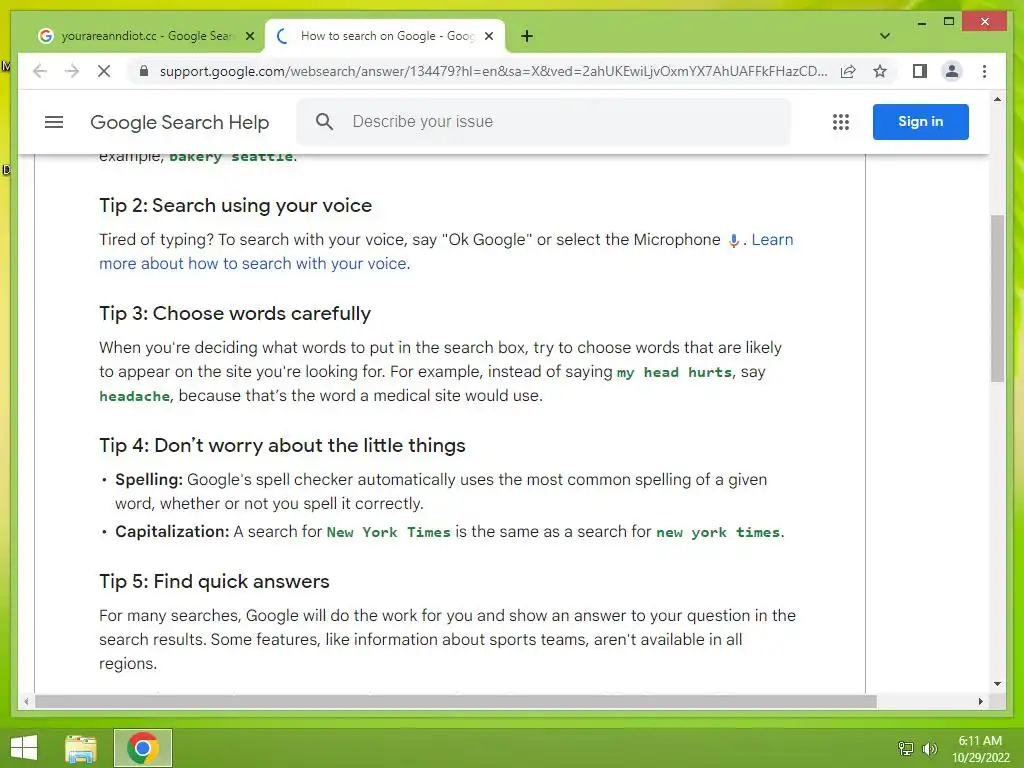Click the horizontal scrollbar thumb
Screen dimensions: 1024x768
click(455, 701)
